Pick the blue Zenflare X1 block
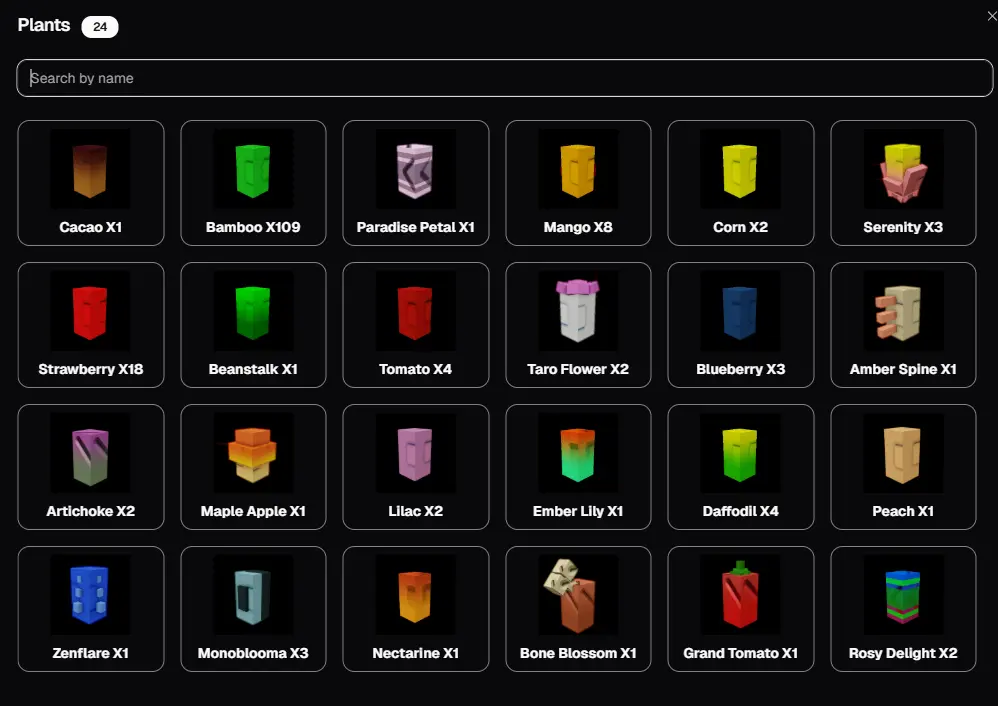The height and width of the screenshot is (706, 998). click(90, 595)
